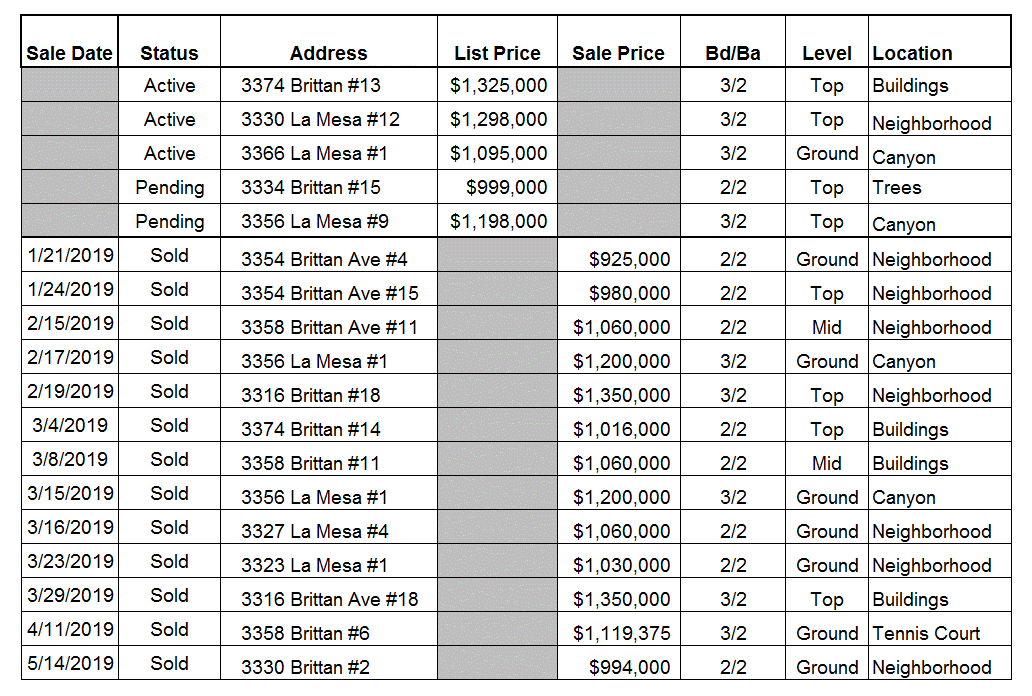Click the Sale Price header cell
The height and width of the screenshot is (696, 1032).
618,53
